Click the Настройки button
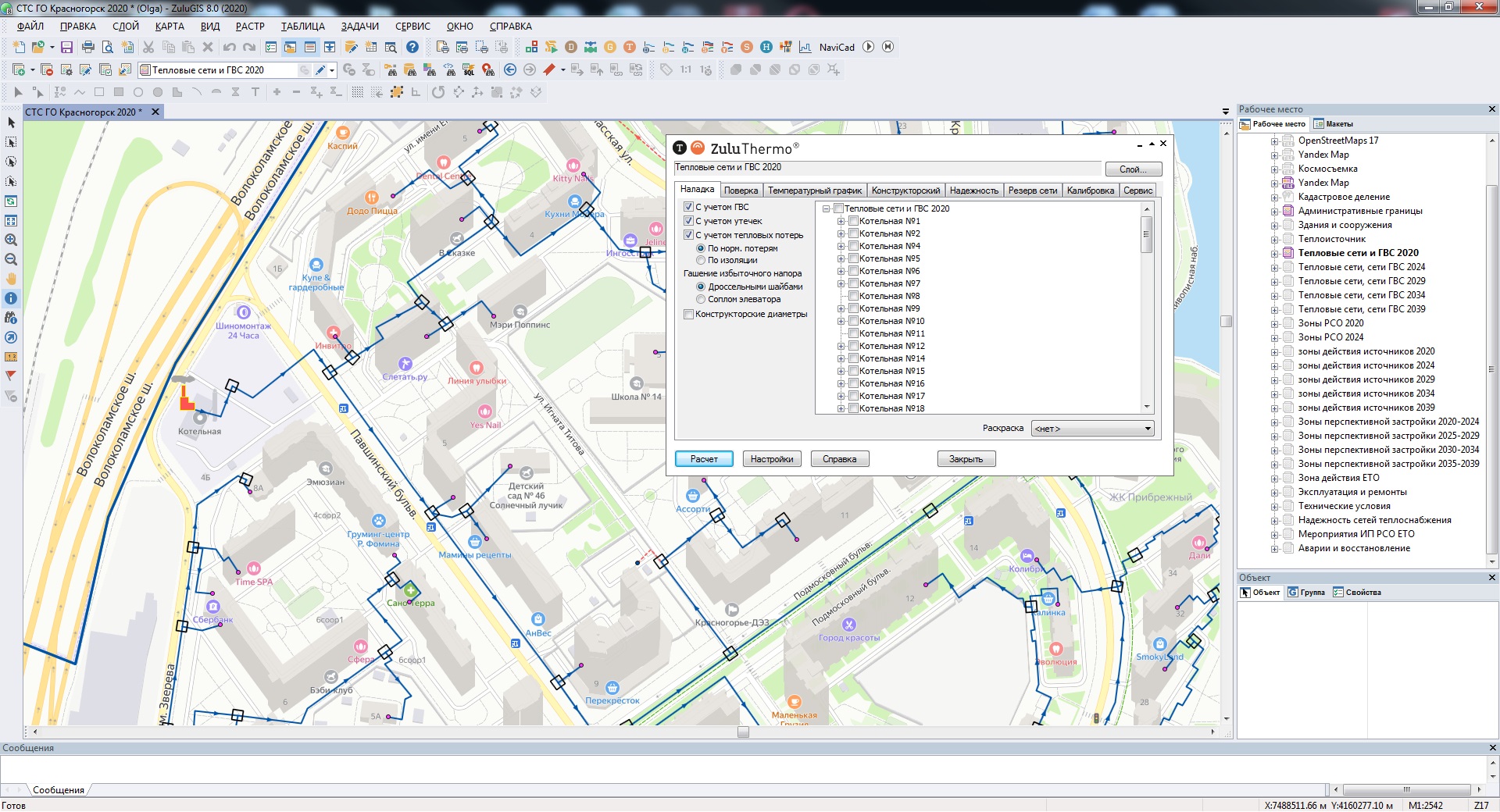 click(772, 459)
